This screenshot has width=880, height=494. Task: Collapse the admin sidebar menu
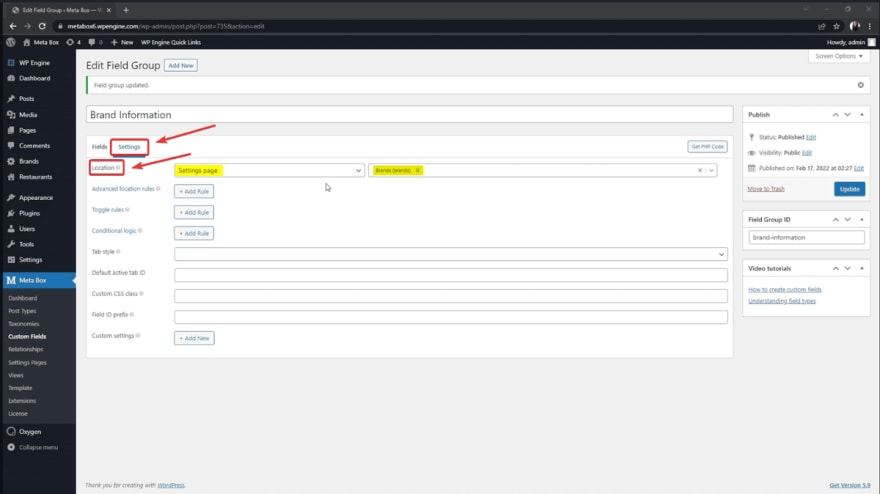[x=33, y=447]
